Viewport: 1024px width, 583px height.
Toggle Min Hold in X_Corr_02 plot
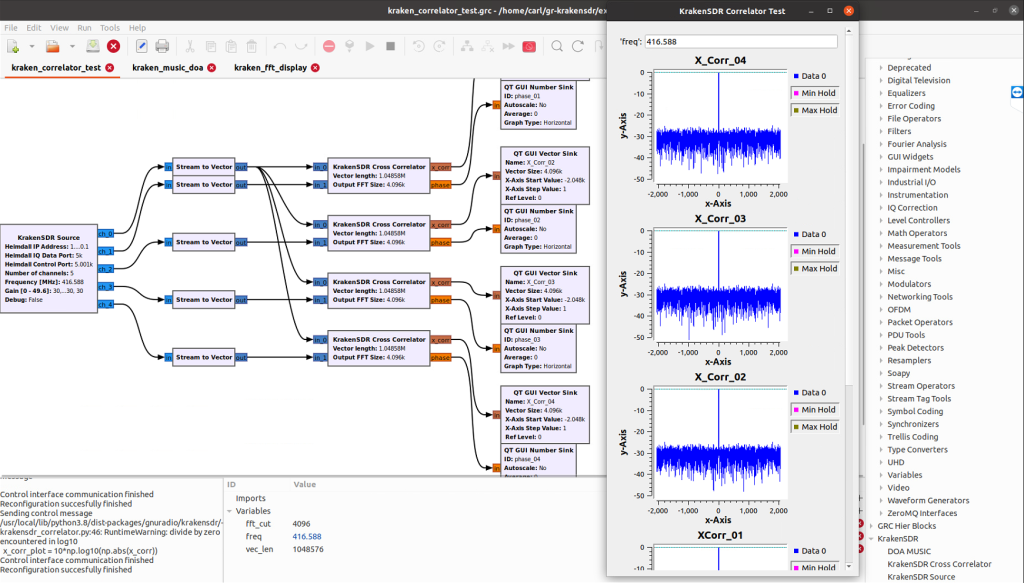click(814, 410)
